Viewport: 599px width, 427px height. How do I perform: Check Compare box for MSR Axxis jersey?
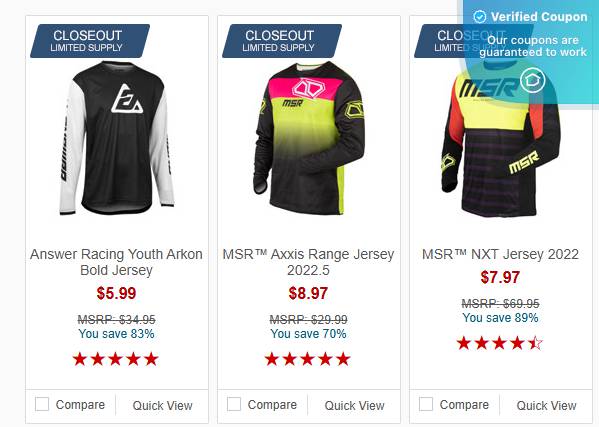click(234, 404)
